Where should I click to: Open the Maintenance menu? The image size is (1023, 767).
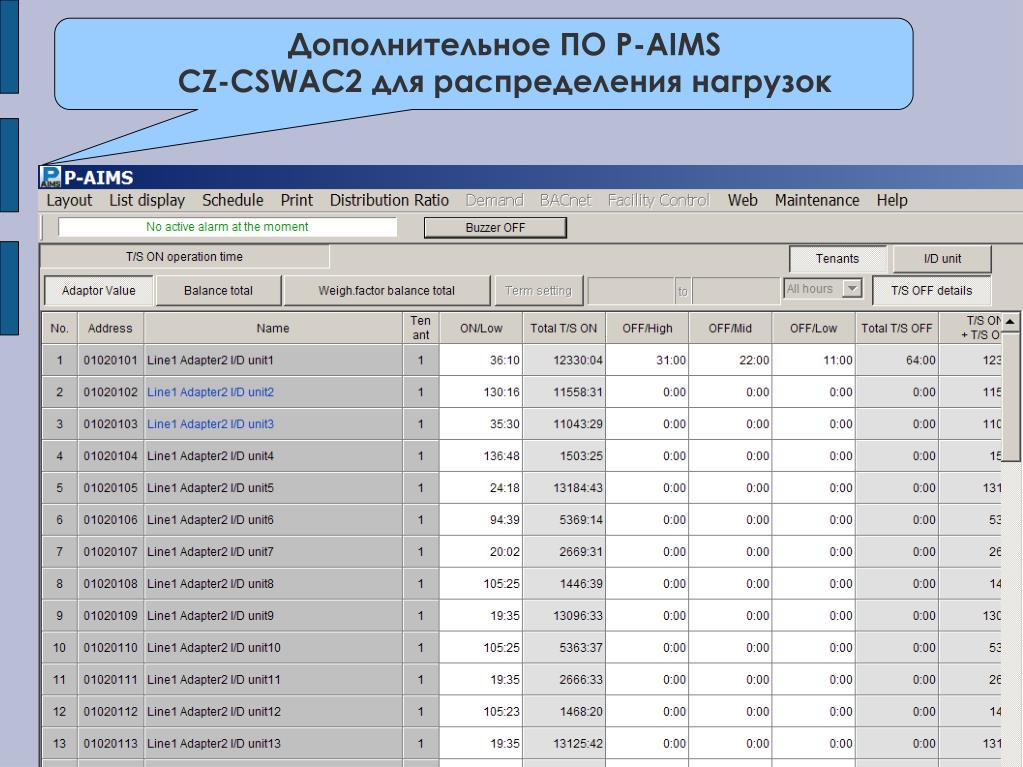point(817,200)
